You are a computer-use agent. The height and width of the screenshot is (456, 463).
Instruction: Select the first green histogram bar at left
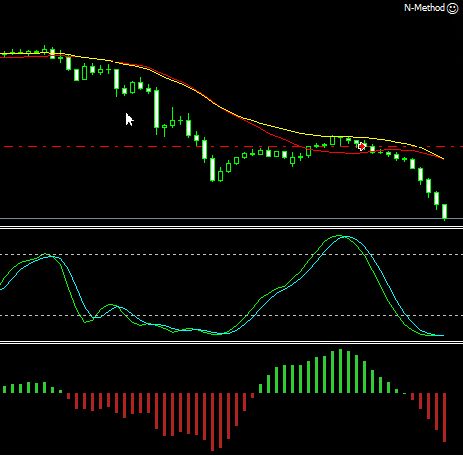point(4,389)
